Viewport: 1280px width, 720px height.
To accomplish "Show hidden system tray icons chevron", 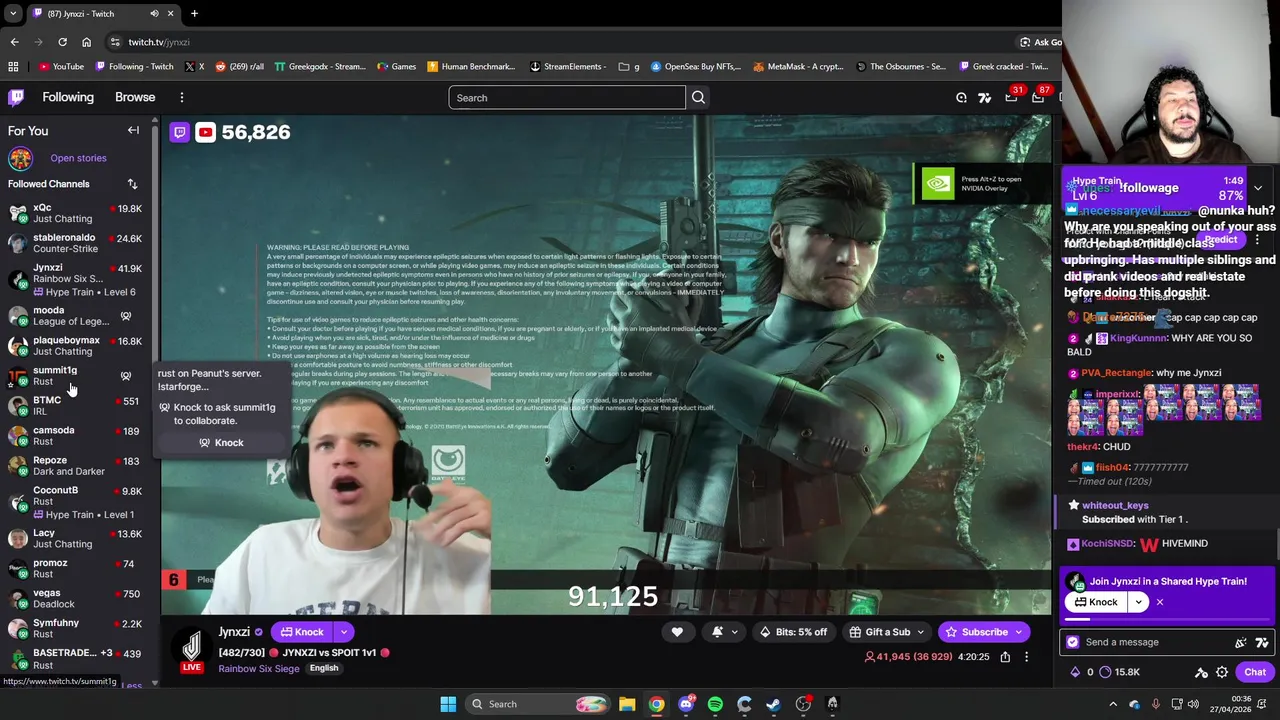I will point(1113,704).
